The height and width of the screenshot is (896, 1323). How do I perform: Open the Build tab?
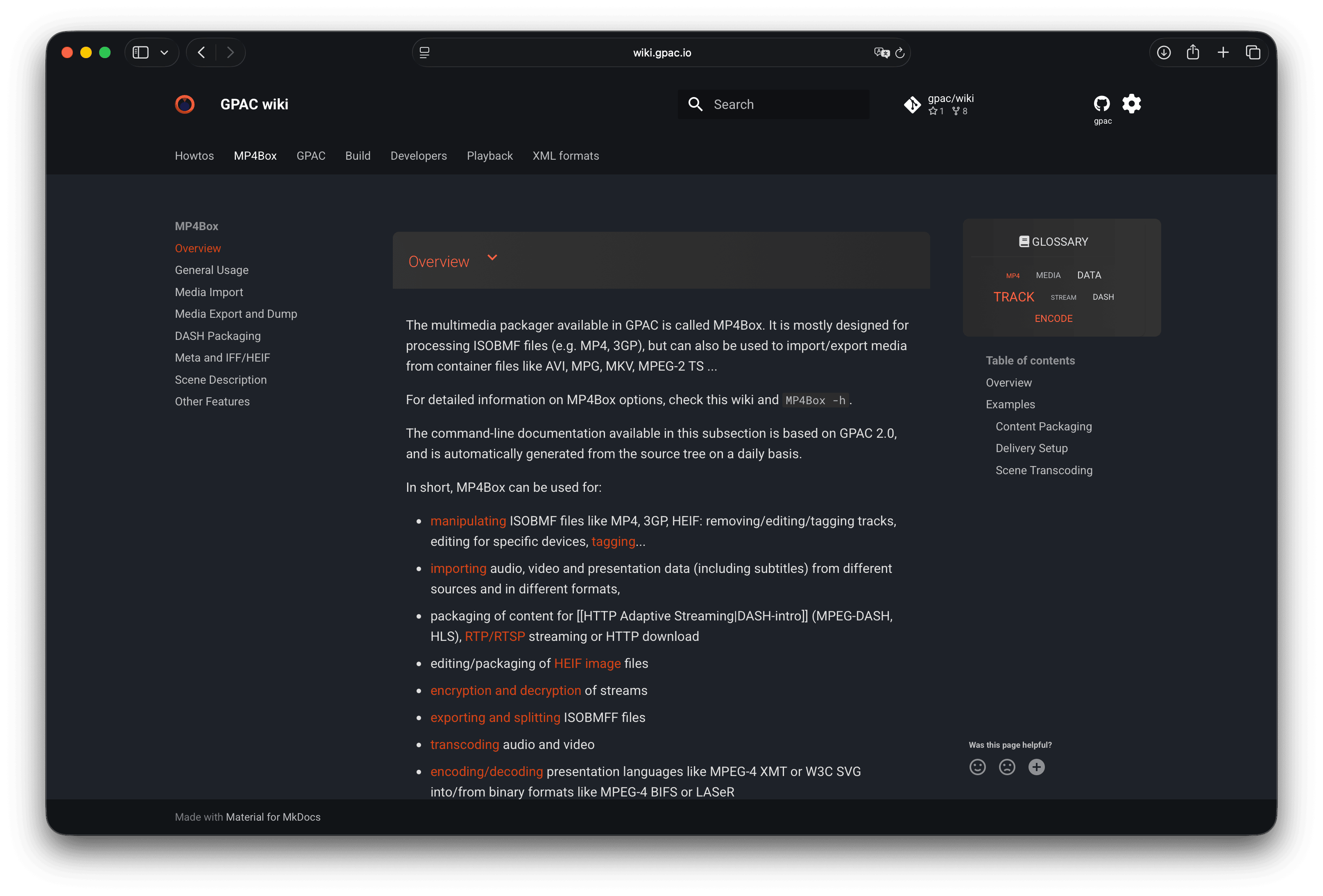358,155
